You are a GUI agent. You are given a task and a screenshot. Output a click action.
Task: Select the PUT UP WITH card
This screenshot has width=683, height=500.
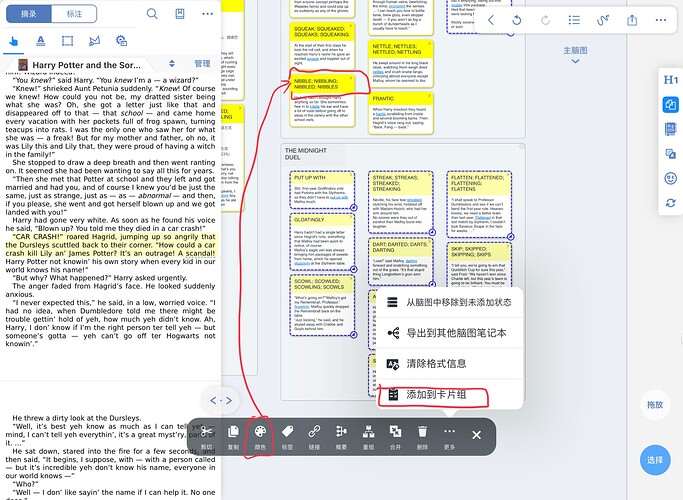[x=322, y=190]
